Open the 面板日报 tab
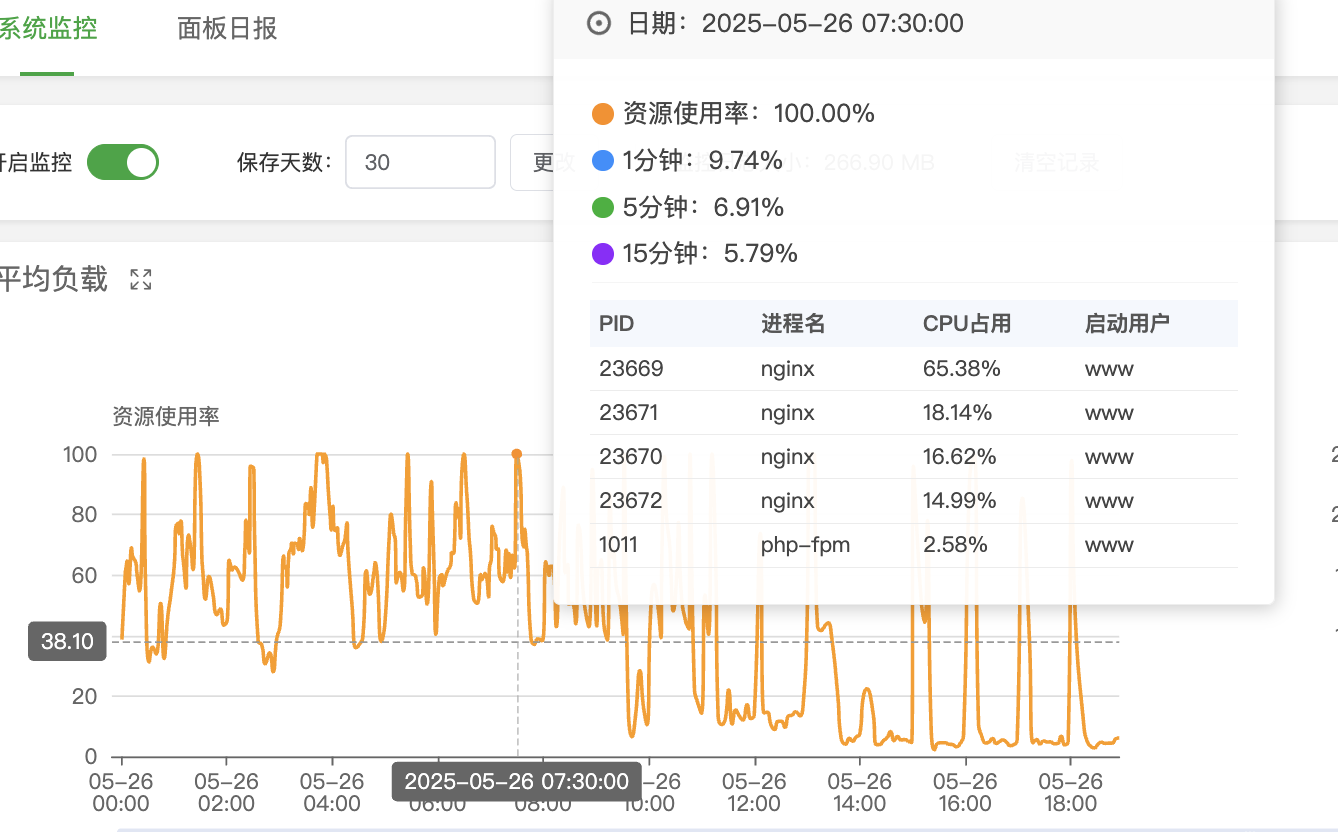This screenshot has height=832, width=1338. pos(227,28)
